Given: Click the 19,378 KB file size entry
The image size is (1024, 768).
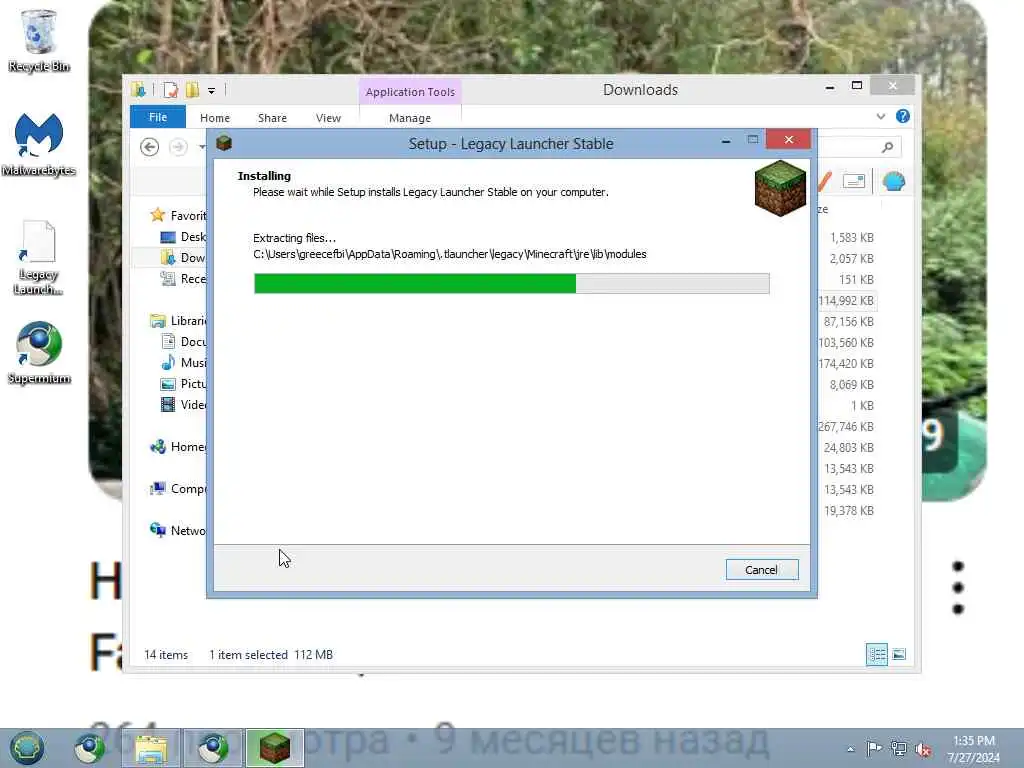Looking at the screenshot, I should pyautogui.click(x=848, y=511).
